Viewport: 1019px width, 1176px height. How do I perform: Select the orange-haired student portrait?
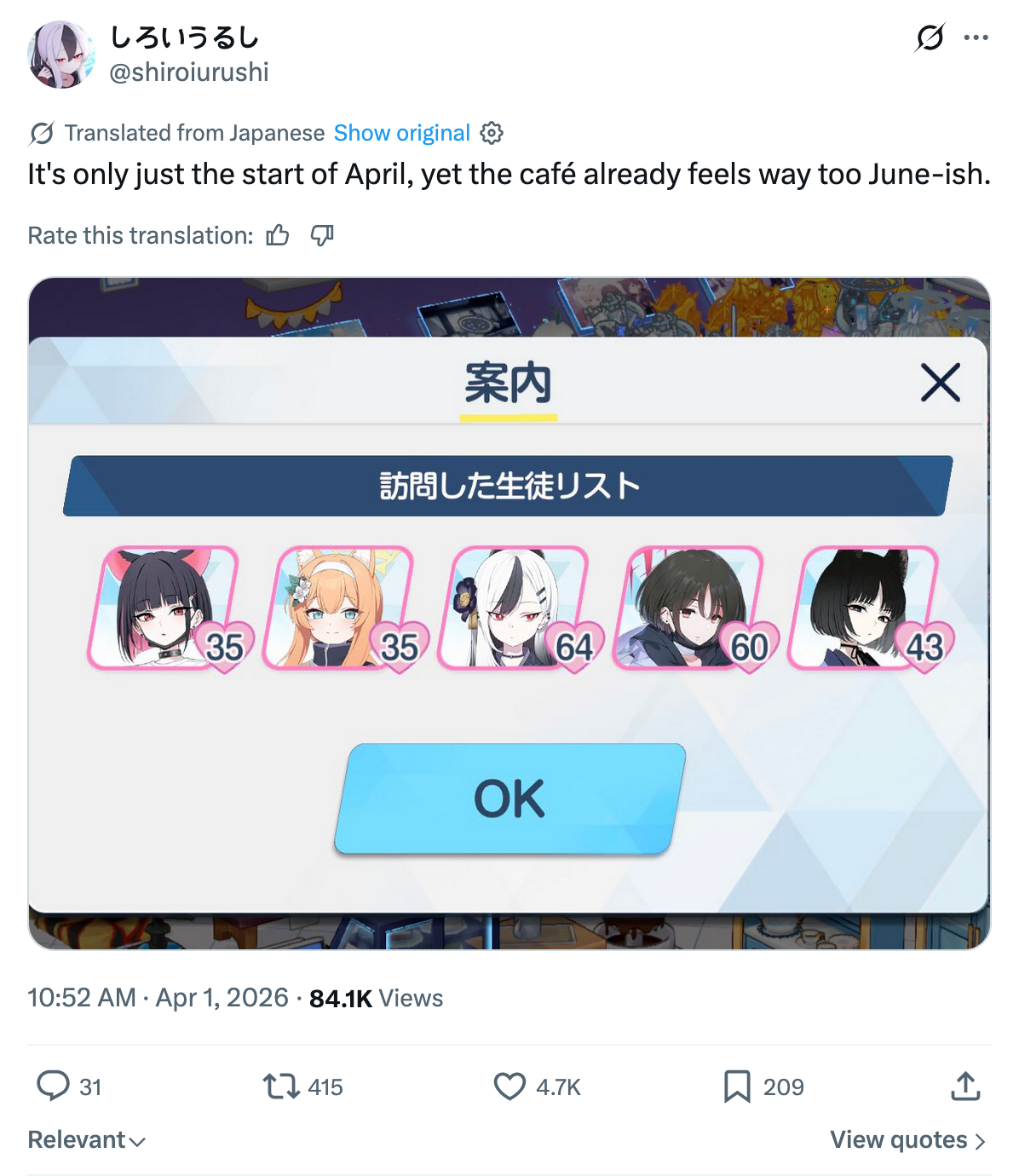click(x=340, y=608)
